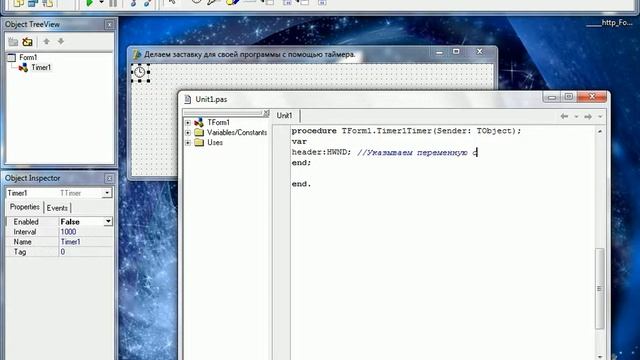The image size is (640, 360).
Task: Expand the TForm1 node in Code Explorer
Action: [x=188, y=122]
